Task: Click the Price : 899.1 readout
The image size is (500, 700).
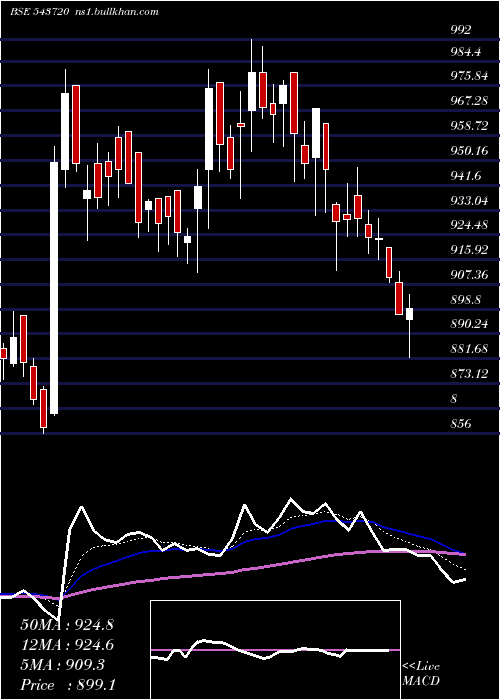Action: (x=67, y=685)
